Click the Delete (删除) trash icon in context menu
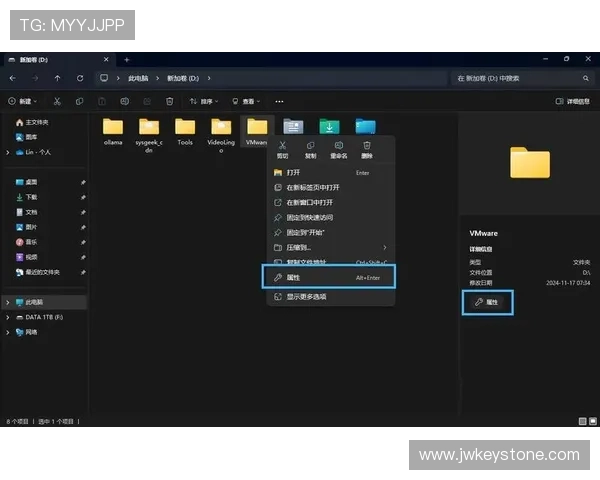Viewport: 600px width, 480px height. click(x=367, y=146)
